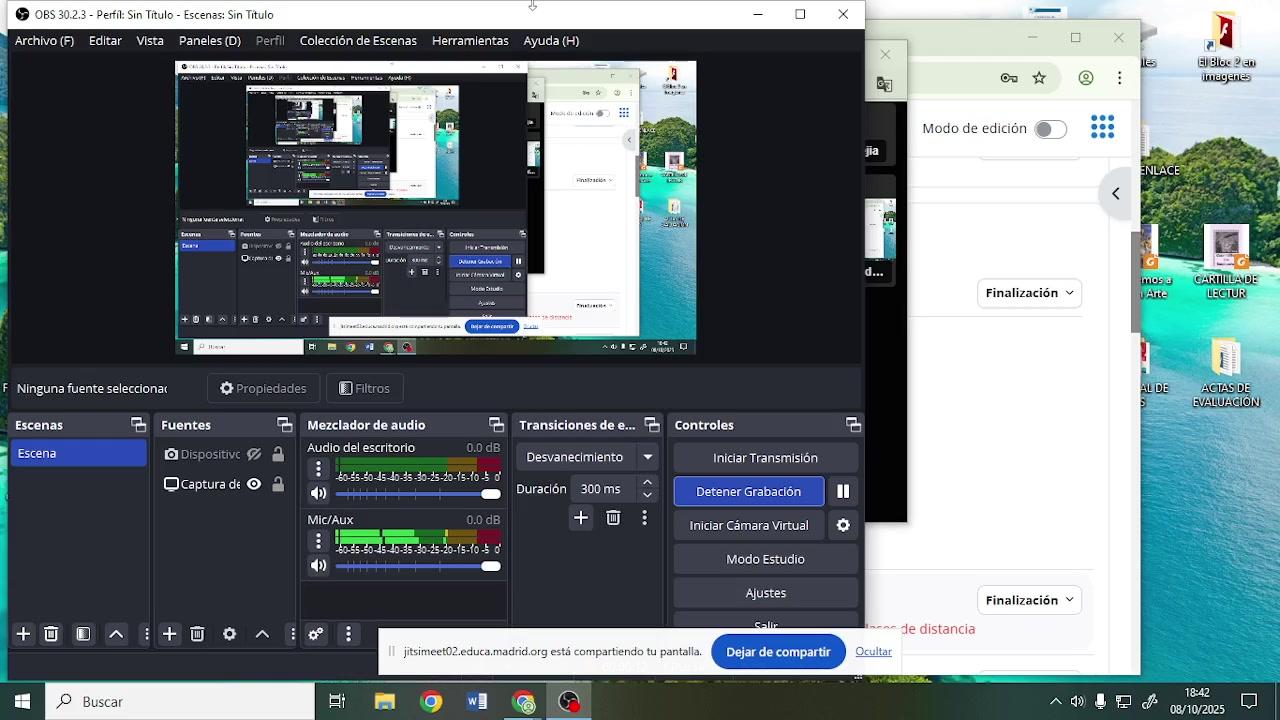Open the Herramientas menu

tap(470, 41)
